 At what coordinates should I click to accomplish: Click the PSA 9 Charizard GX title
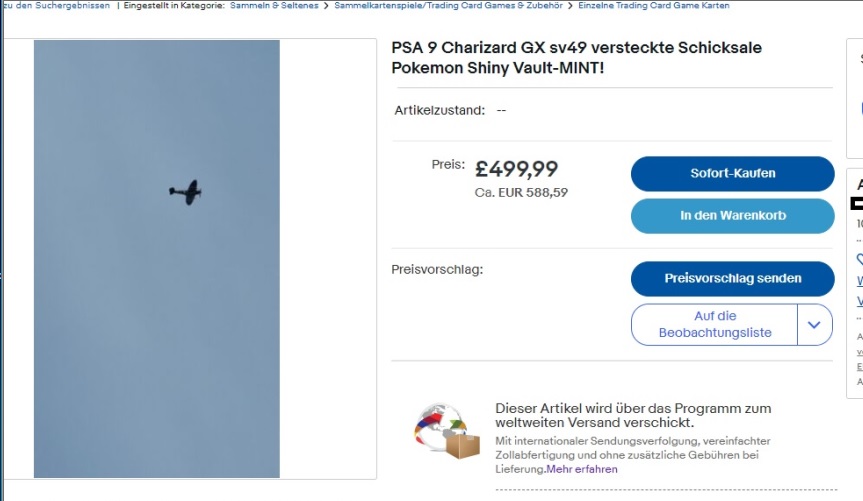coord(575,57)
